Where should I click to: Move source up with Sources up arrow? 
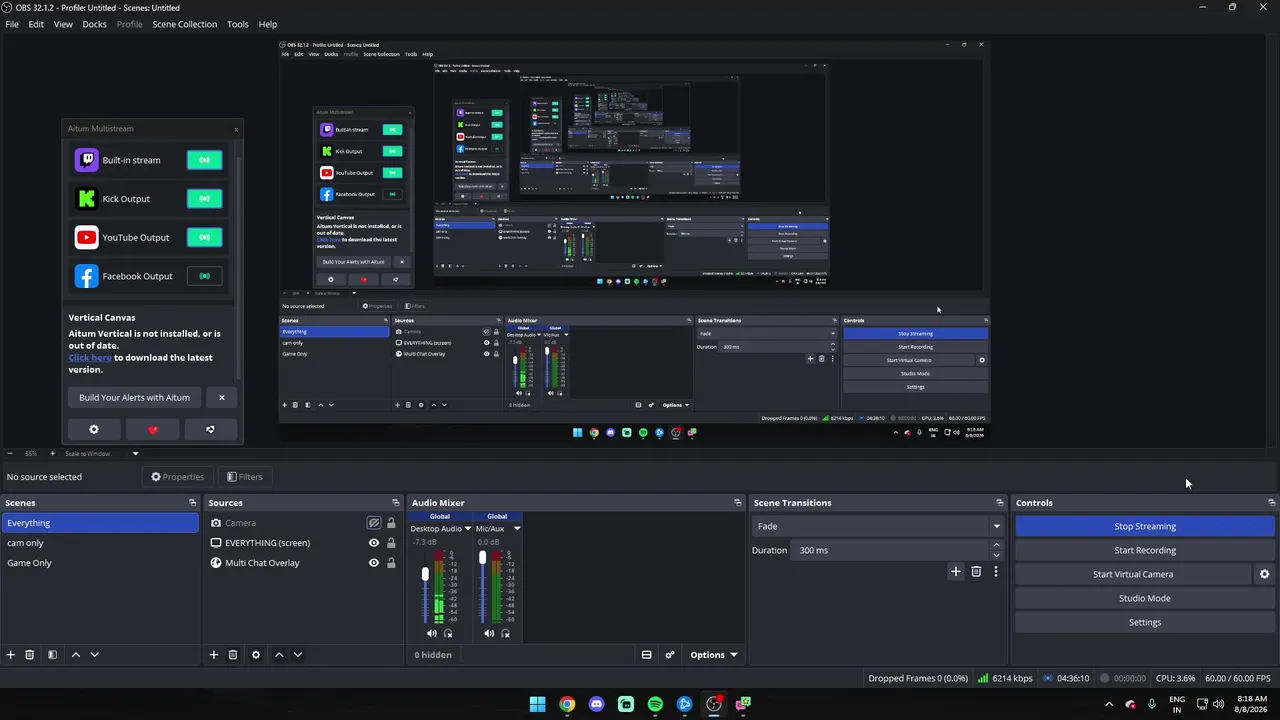click(279, 655)
